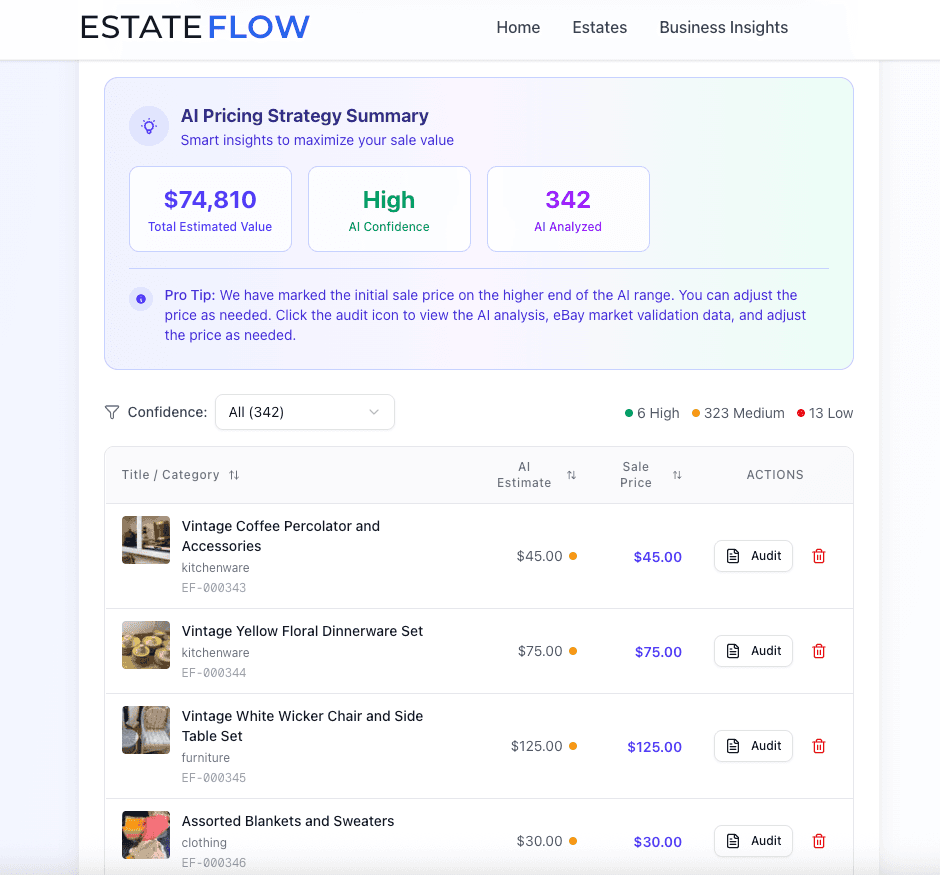Click the funnel filter icon near Confidence
This screenshot has height=875, width=940.
click(111, 412)
